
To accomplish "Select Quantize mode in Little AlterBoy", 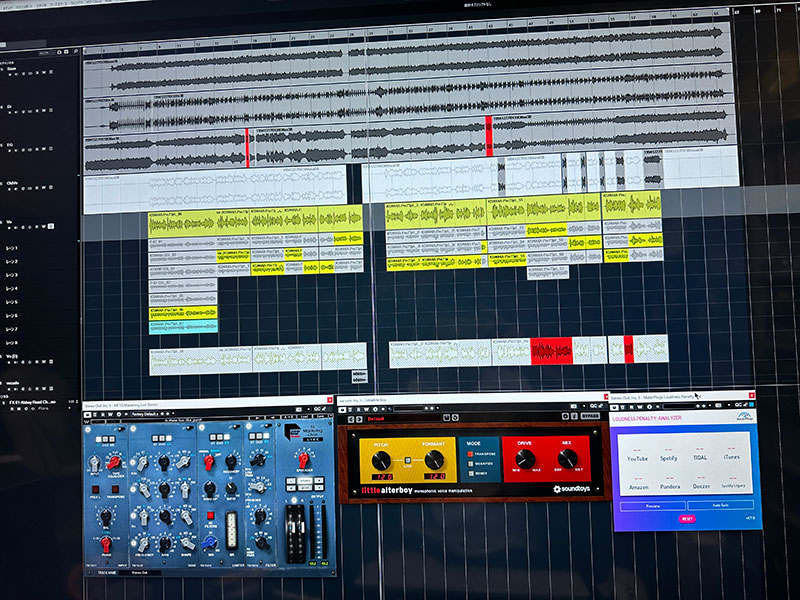I will pyautogui.click(x=470, y=464).
